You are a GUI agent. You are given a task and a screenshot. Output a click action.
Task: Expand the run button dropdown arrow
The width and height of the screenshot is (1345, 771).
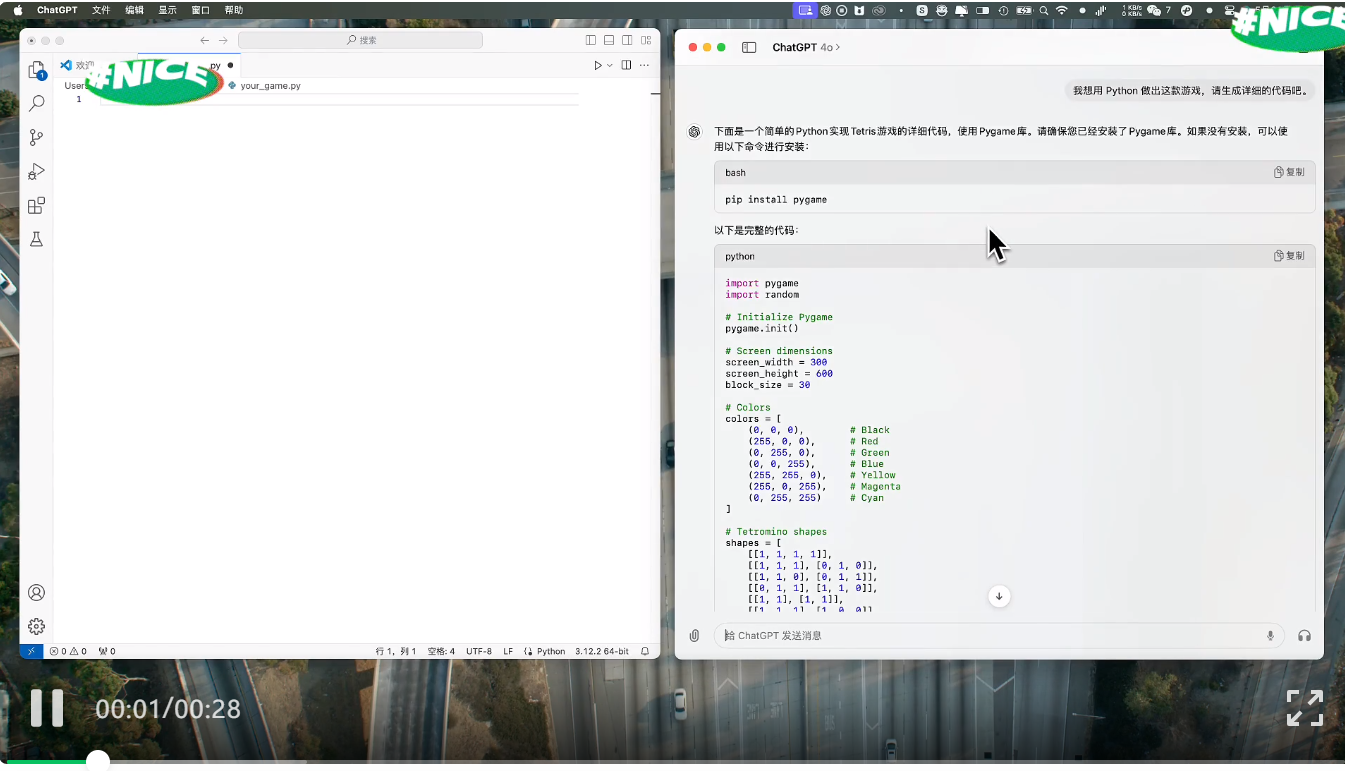(609, 65)
